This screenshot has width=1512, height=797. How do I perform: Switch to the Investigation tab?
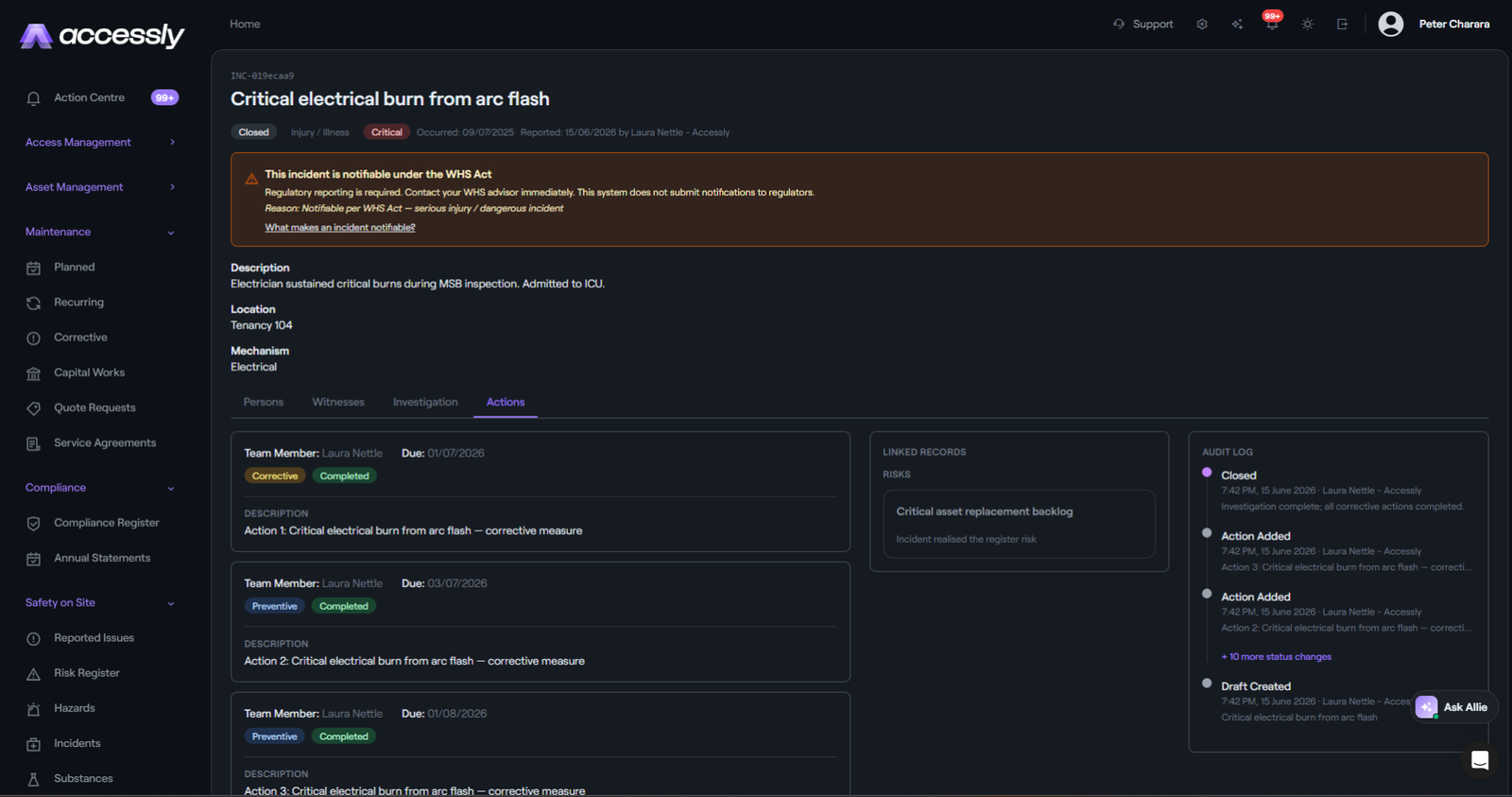(x=425, y=403)
